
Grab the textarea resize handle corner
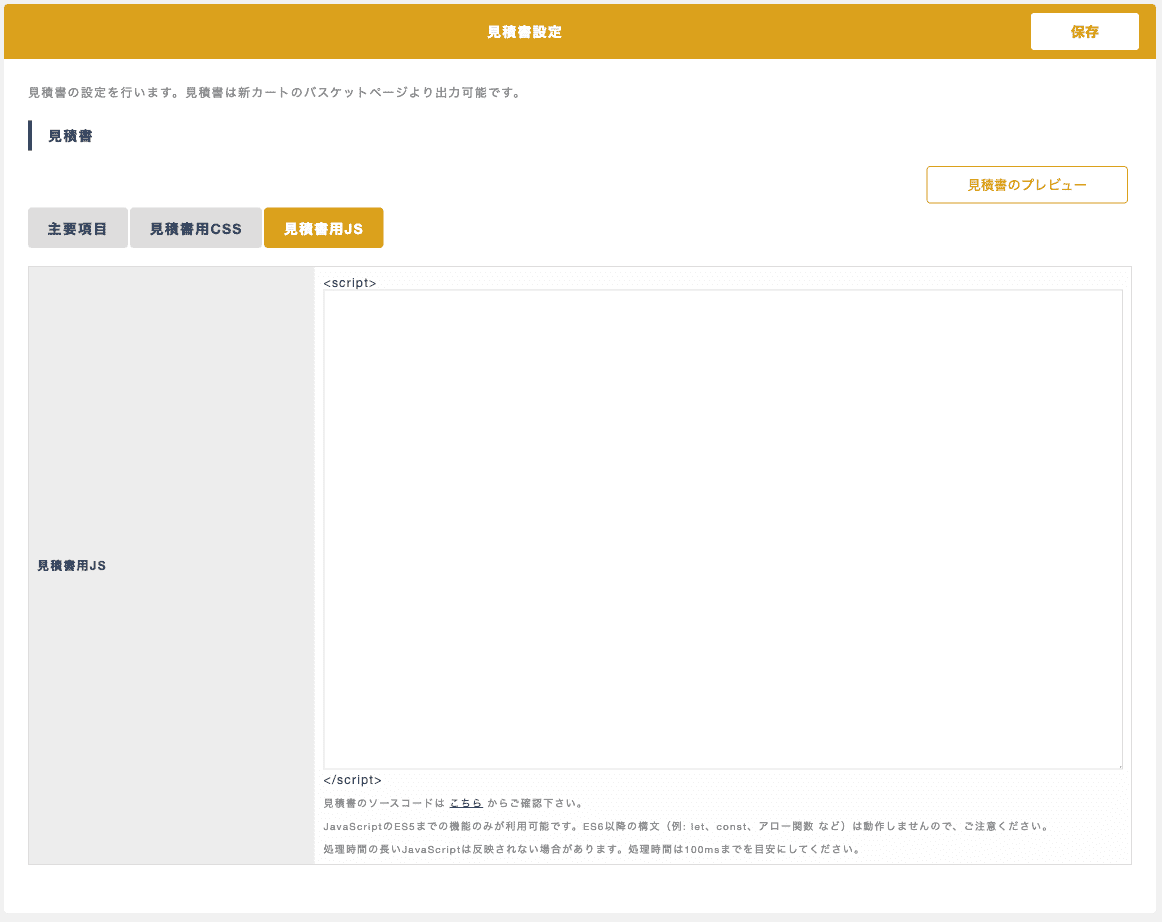[1119, 765]
